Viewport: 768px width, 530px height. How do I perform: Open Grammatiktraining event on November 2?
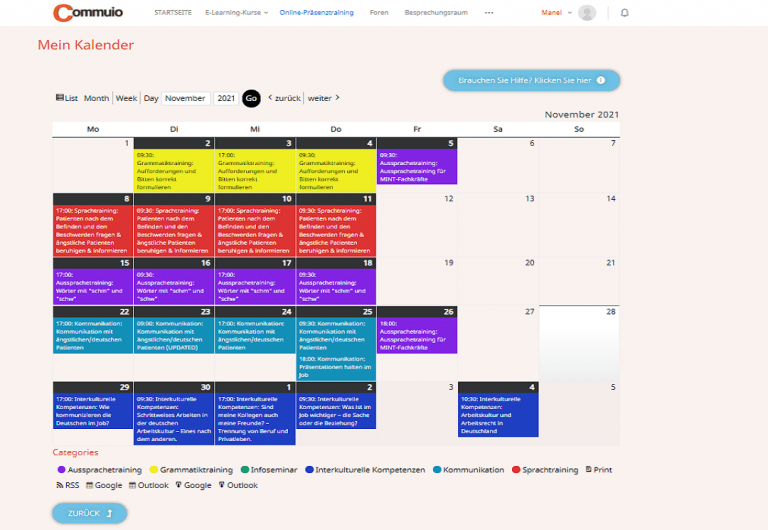point(174,170)
